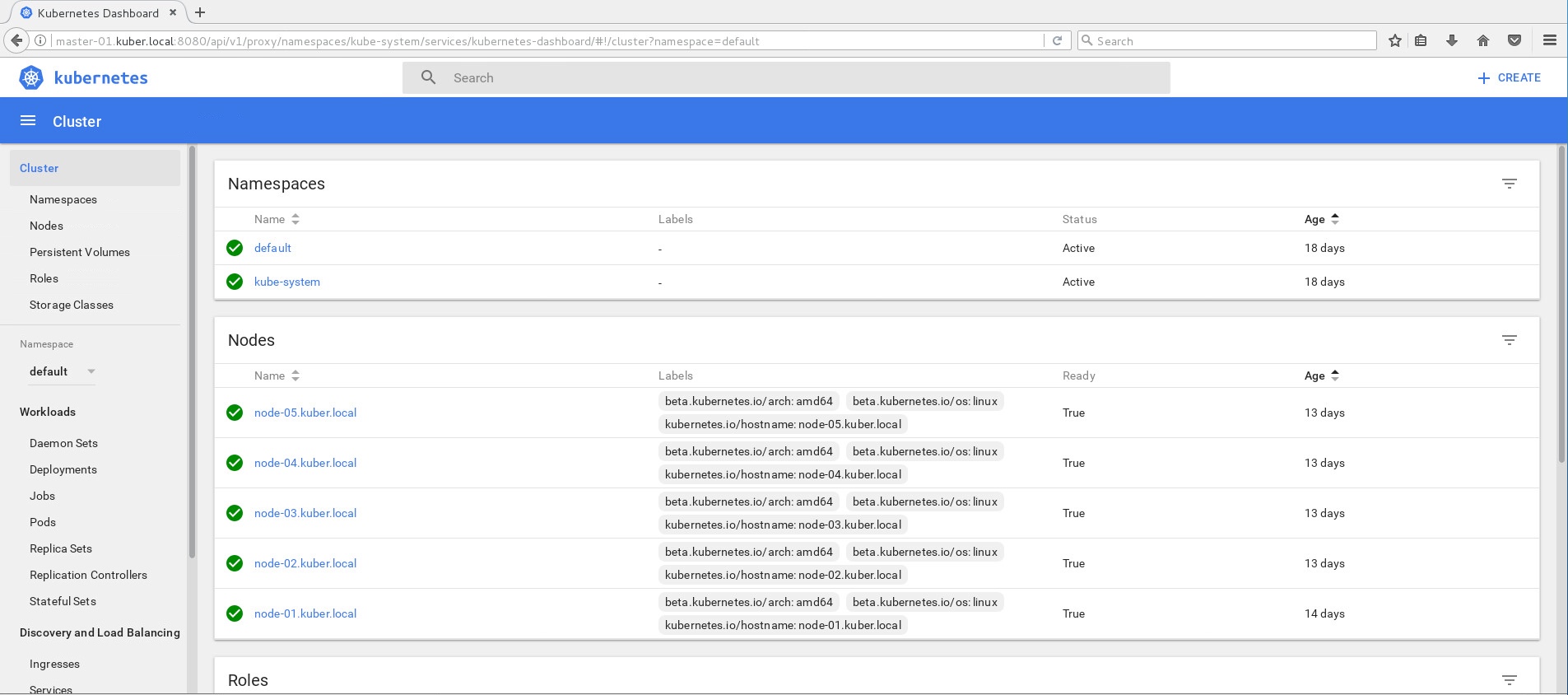Open Discovery and Load Balancing section
The image size is (1568, 695).
click(x=100, y=632)
